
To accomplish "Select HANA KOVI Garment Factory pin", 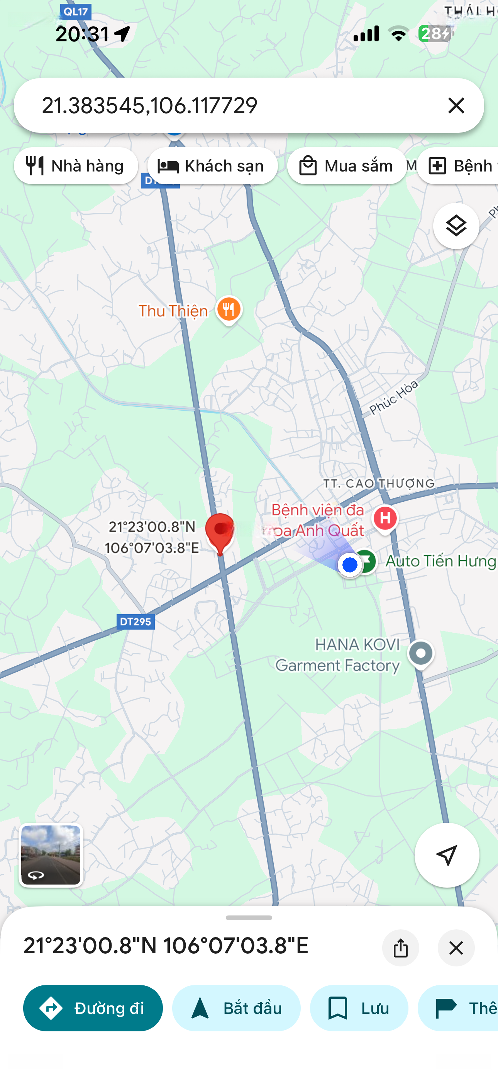I will [420, 654].
